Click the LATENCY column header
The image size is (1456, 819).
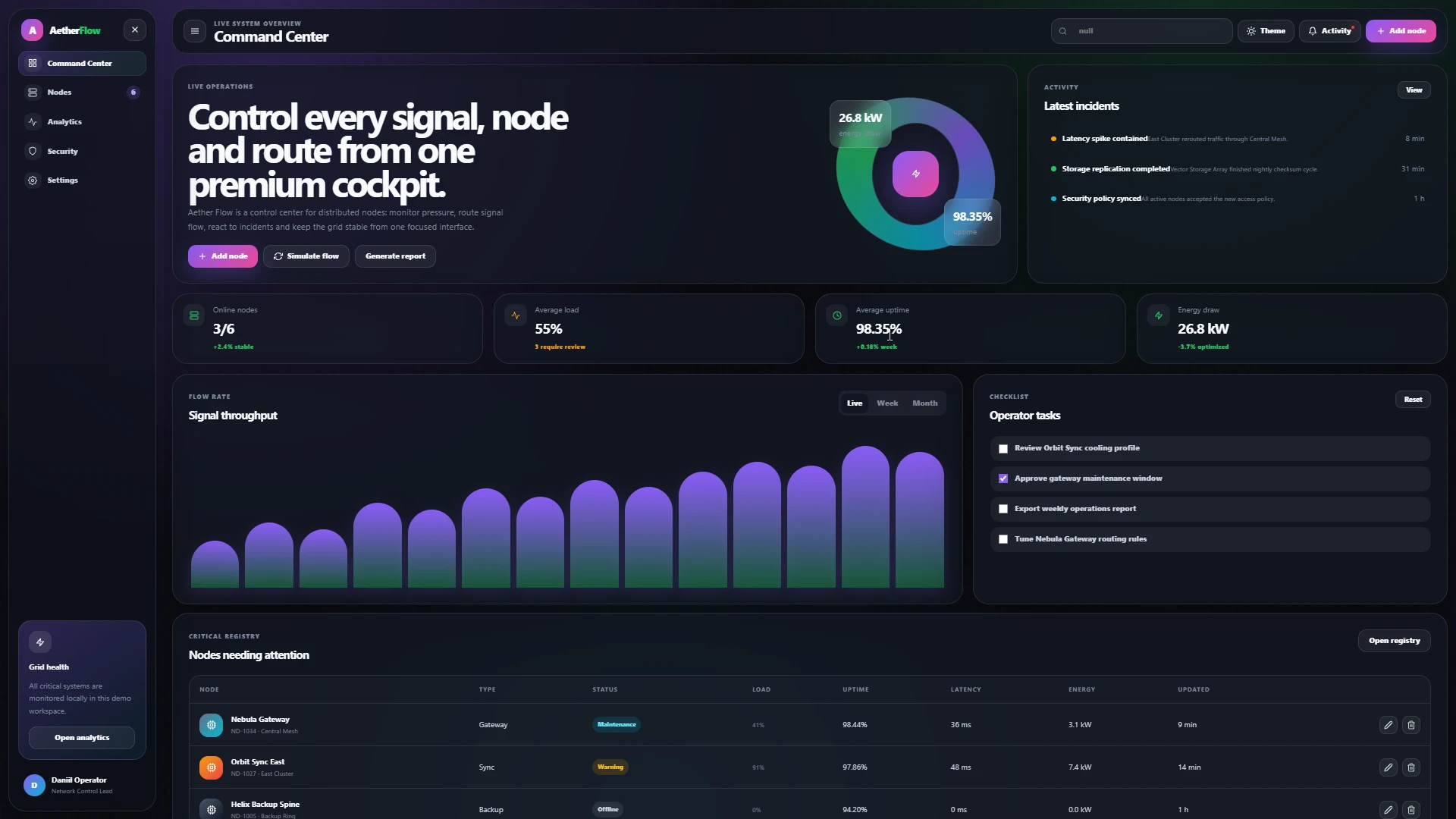(965, 690)
